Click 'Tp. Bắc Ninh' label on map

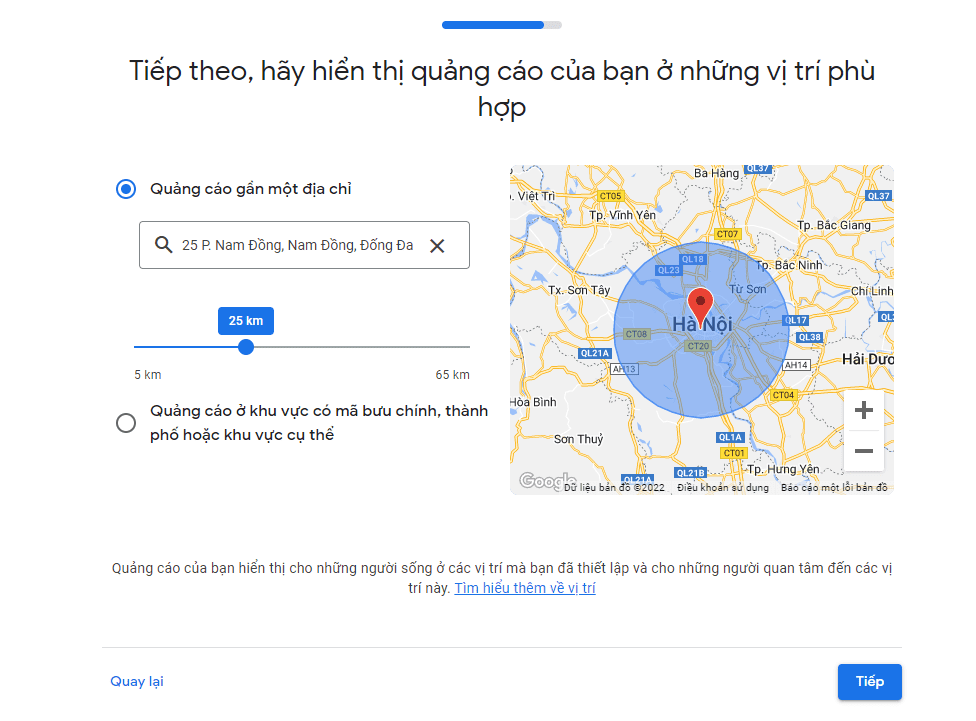789,265
